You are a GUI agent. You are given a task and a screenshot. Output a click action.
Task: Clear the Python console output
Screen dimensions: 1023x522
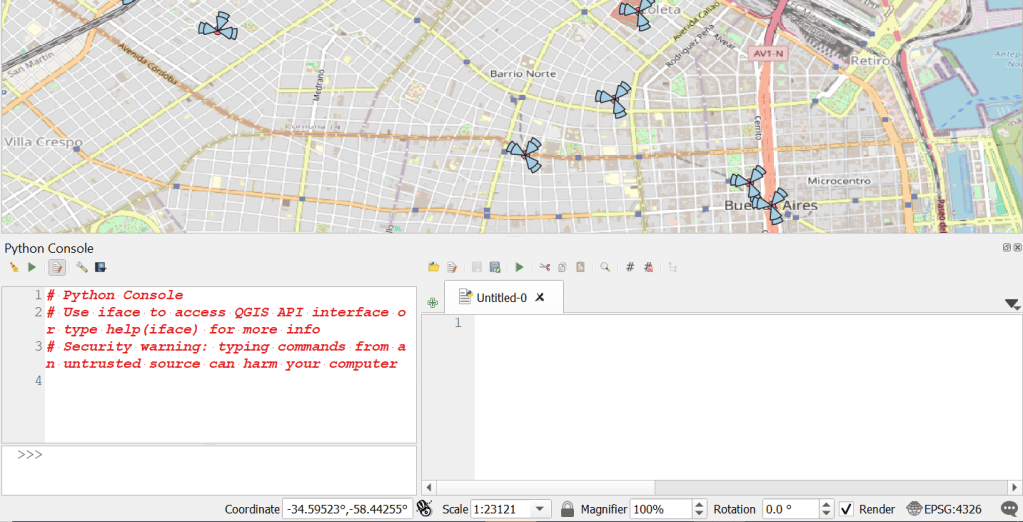pyautogui.click(x=14, y=267)
